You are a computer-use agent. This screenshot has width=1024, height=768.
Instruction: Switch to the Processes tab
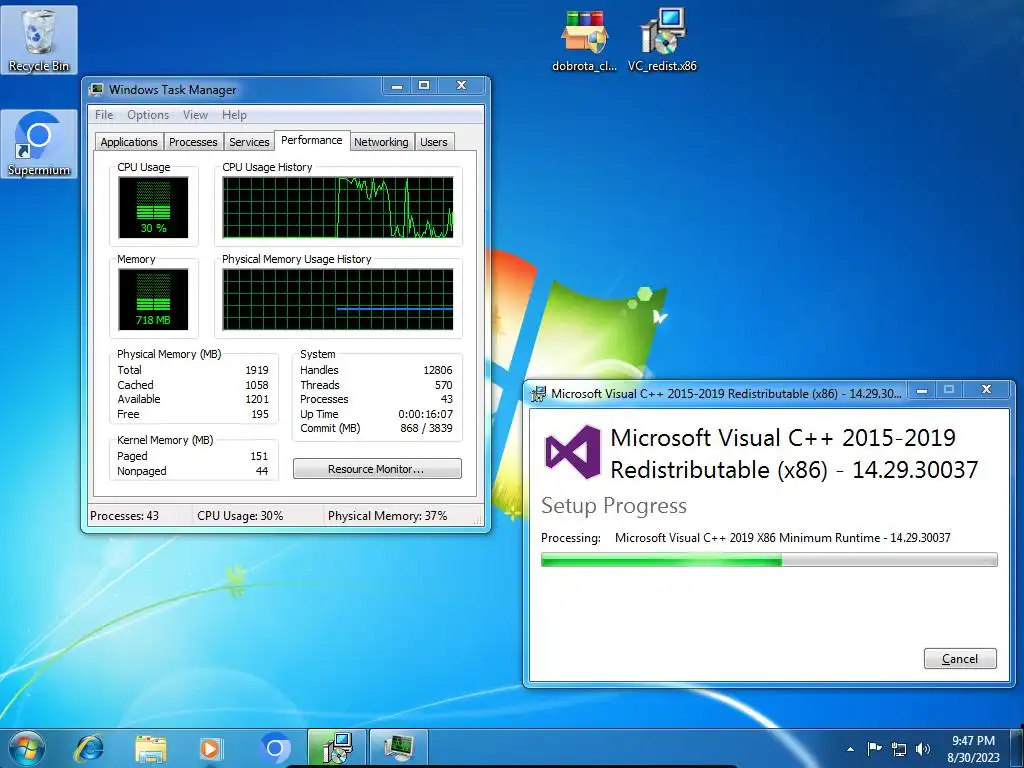[193, 142]
